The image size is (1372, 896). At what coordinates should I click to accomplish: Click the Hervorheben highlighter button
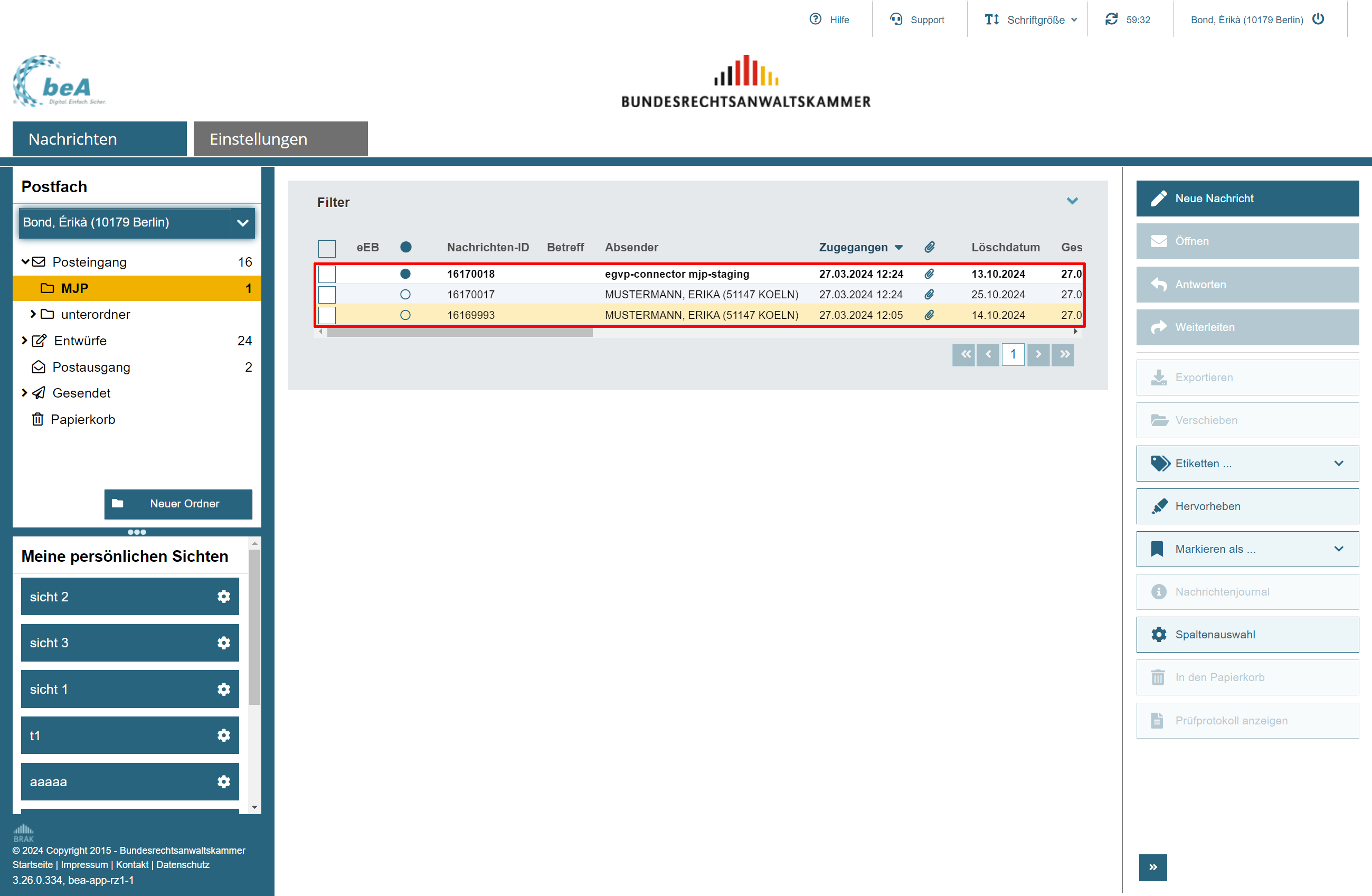point(1247,506)
